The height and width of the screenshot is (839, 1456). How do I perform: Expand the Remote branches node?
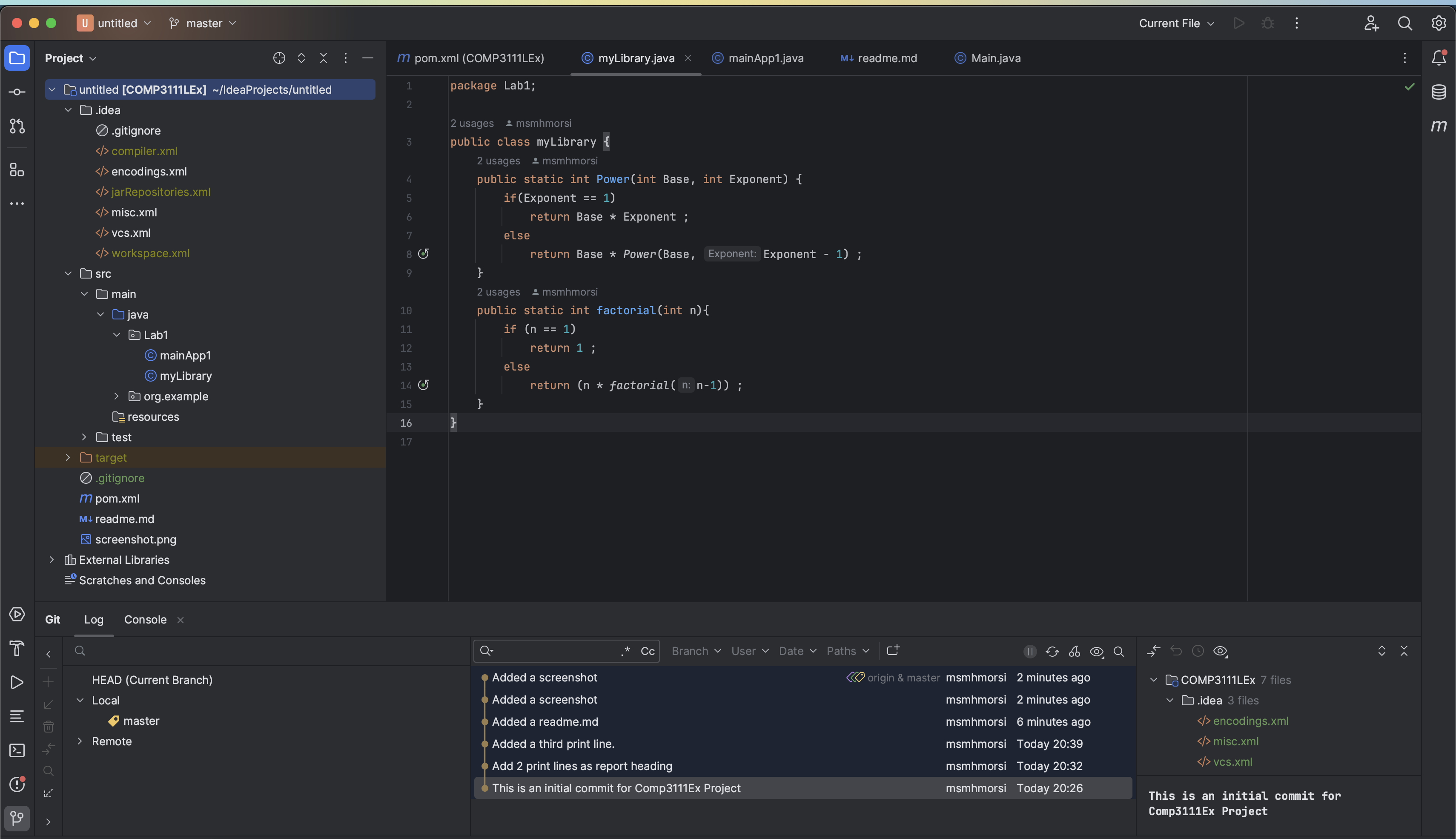pyautogui.click(x=80, y=741)
